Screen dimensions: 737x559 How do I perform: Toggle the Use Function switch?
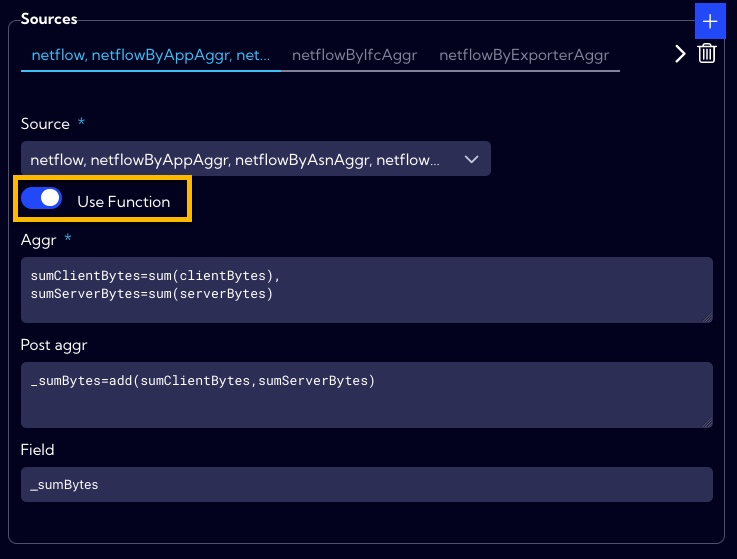click(x=41, y=198)
